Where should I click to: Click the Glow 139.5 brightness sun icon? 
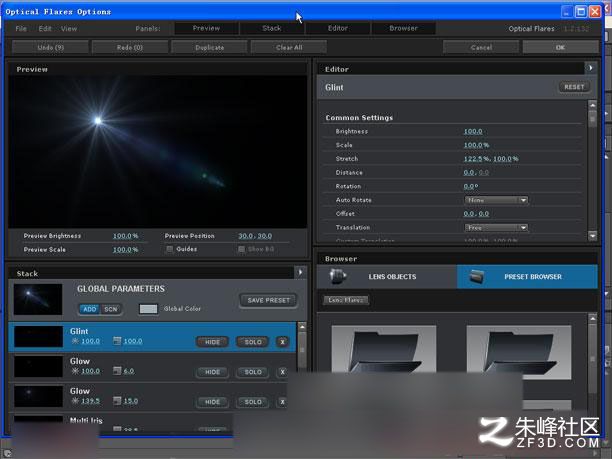point(75,400)
